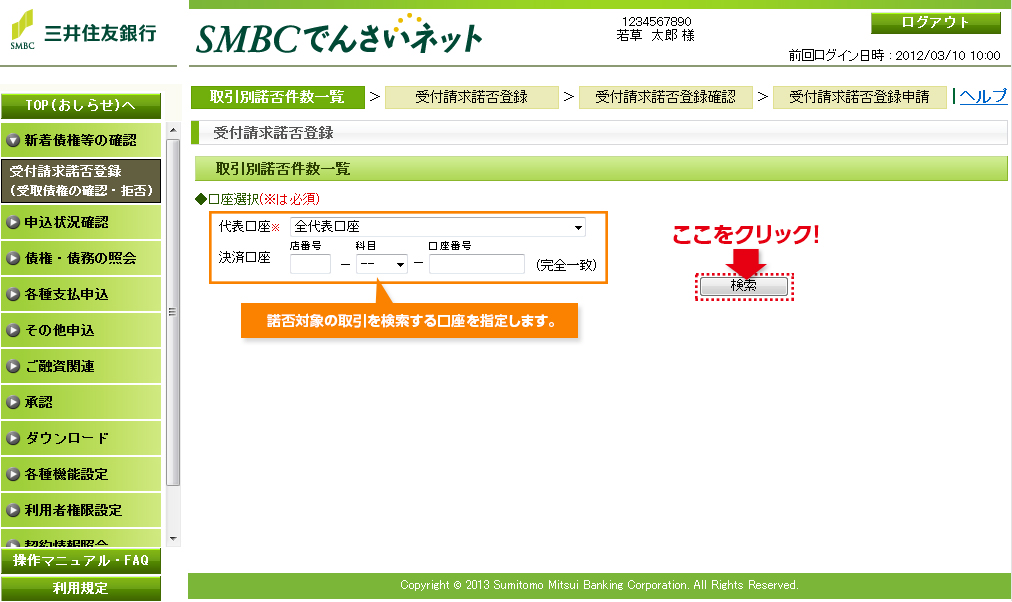Expand the 新着債権等の確認 menu
Screen dimensions: 1012x602
coord(81,140)
